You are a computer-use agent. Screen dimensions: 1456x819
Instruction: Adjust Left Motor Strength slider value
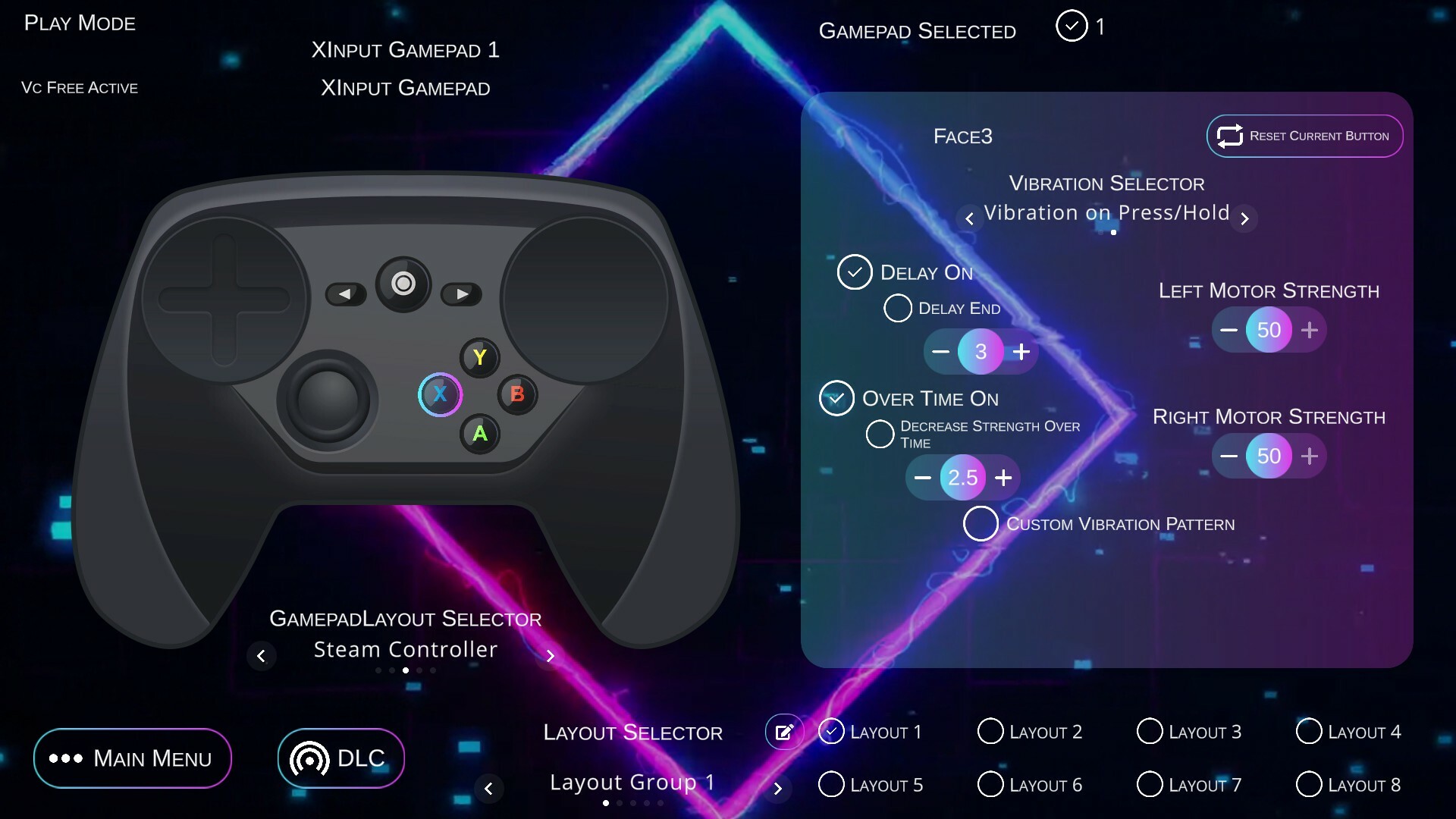click(1268, 330)
